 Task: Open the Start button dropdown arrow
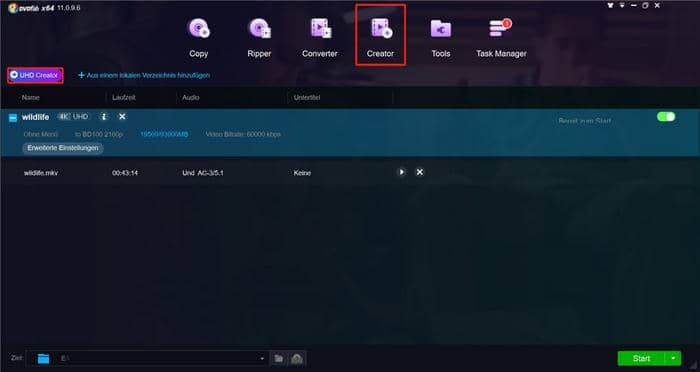[673, 358]
